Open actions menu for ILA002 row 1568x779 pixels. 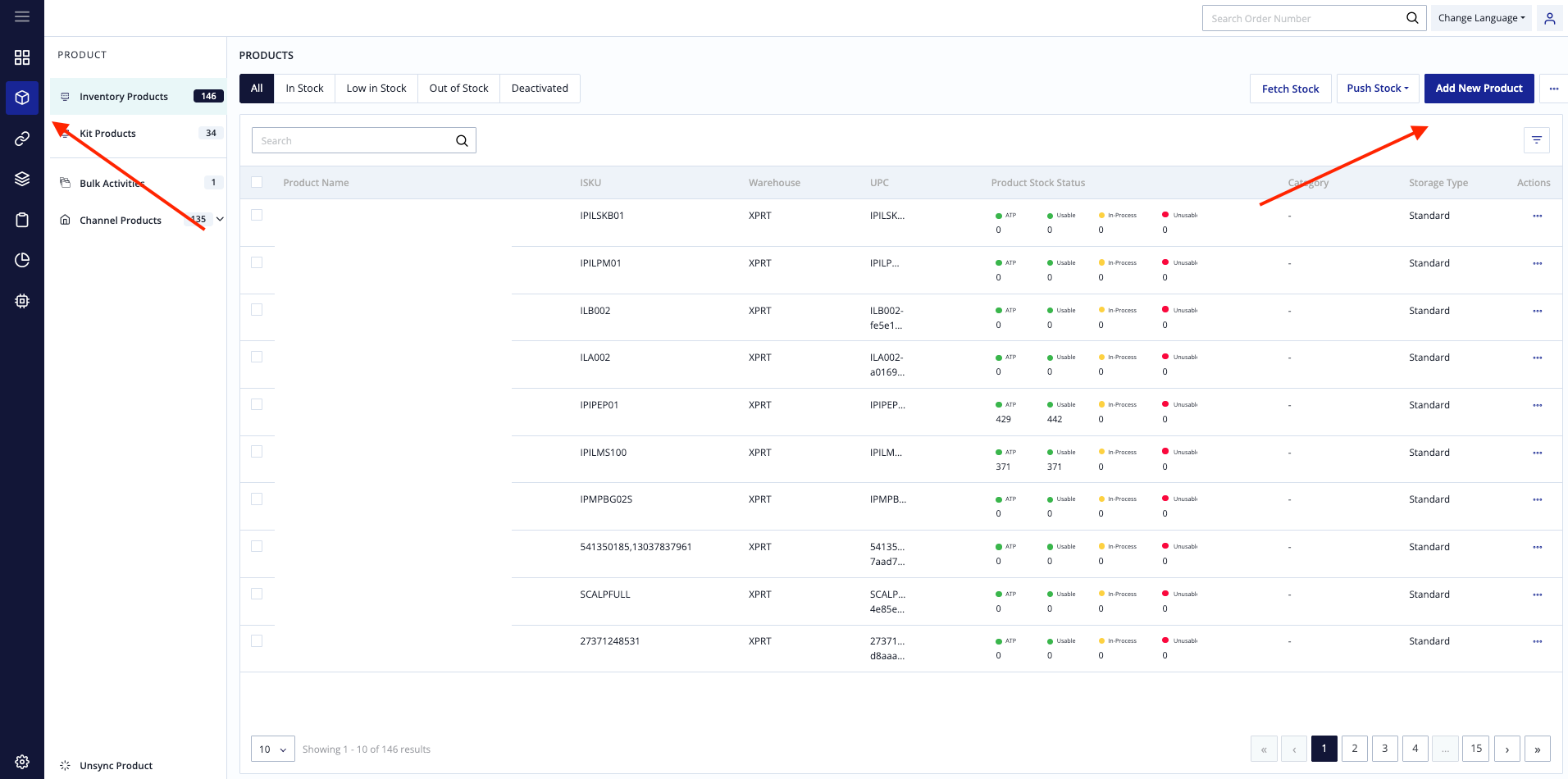pyautogui.click(x=1538, y=358)
